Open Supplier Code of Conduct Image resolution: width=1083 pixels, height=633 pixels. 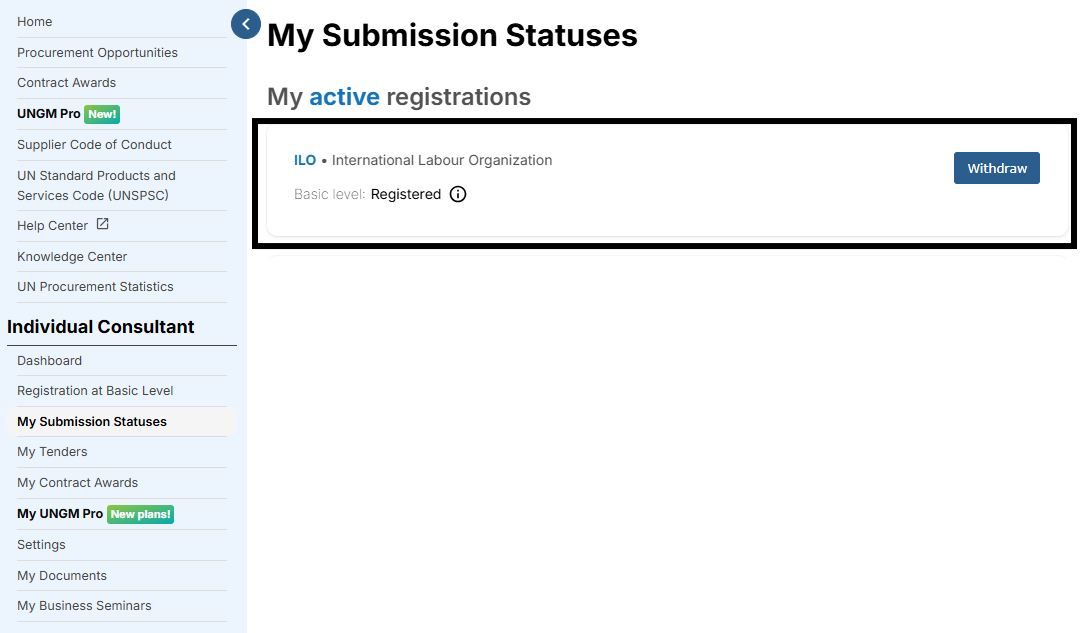(94, 145)
